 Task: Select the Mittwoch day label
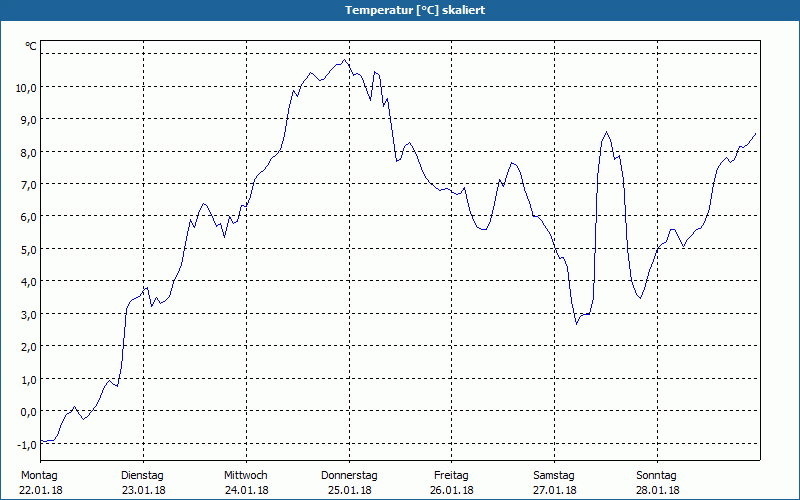(x=246, y=476)
